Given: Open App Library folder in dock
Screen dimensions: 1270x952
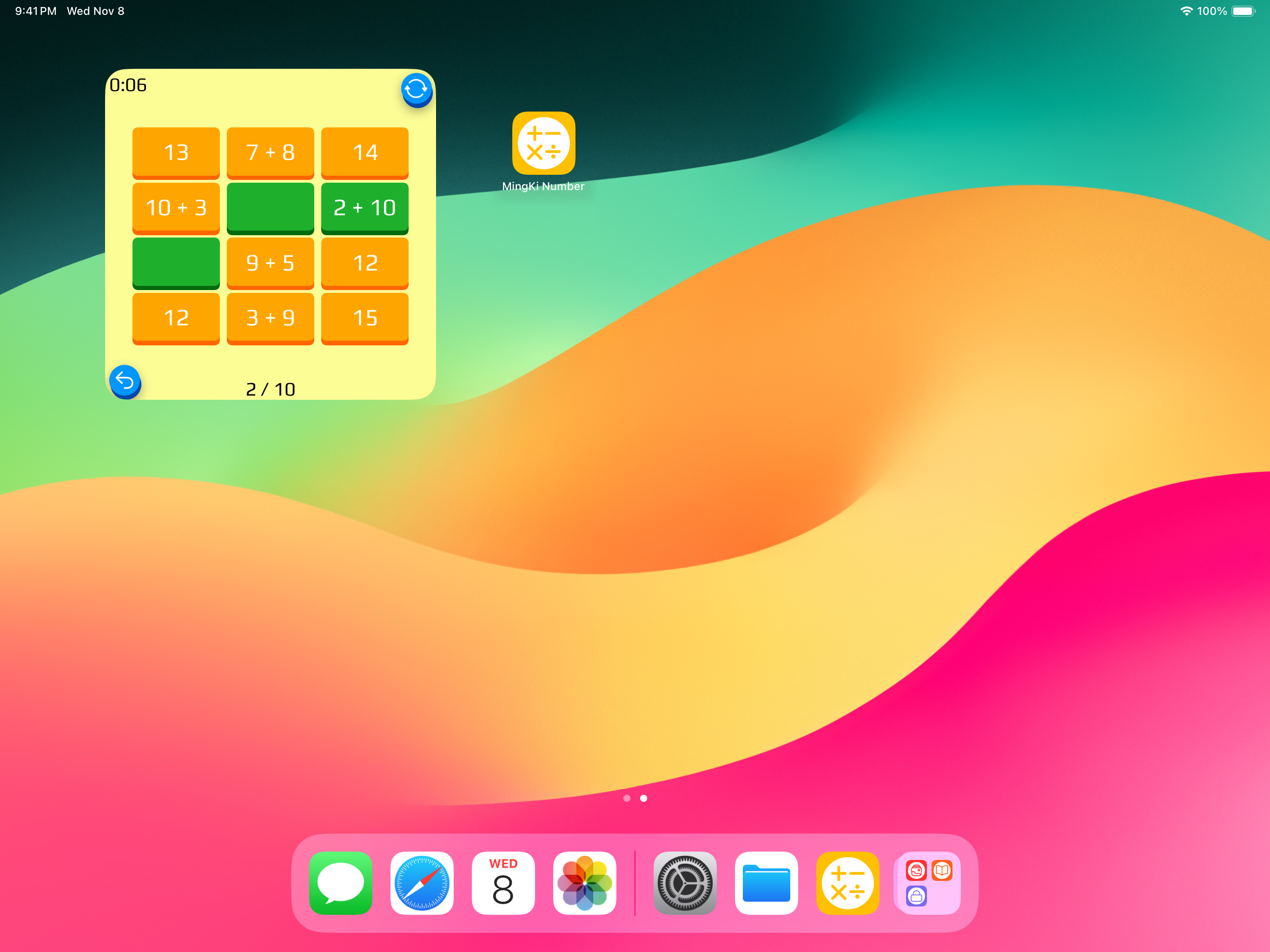Looking at the screenshot, I should [928, 883].
